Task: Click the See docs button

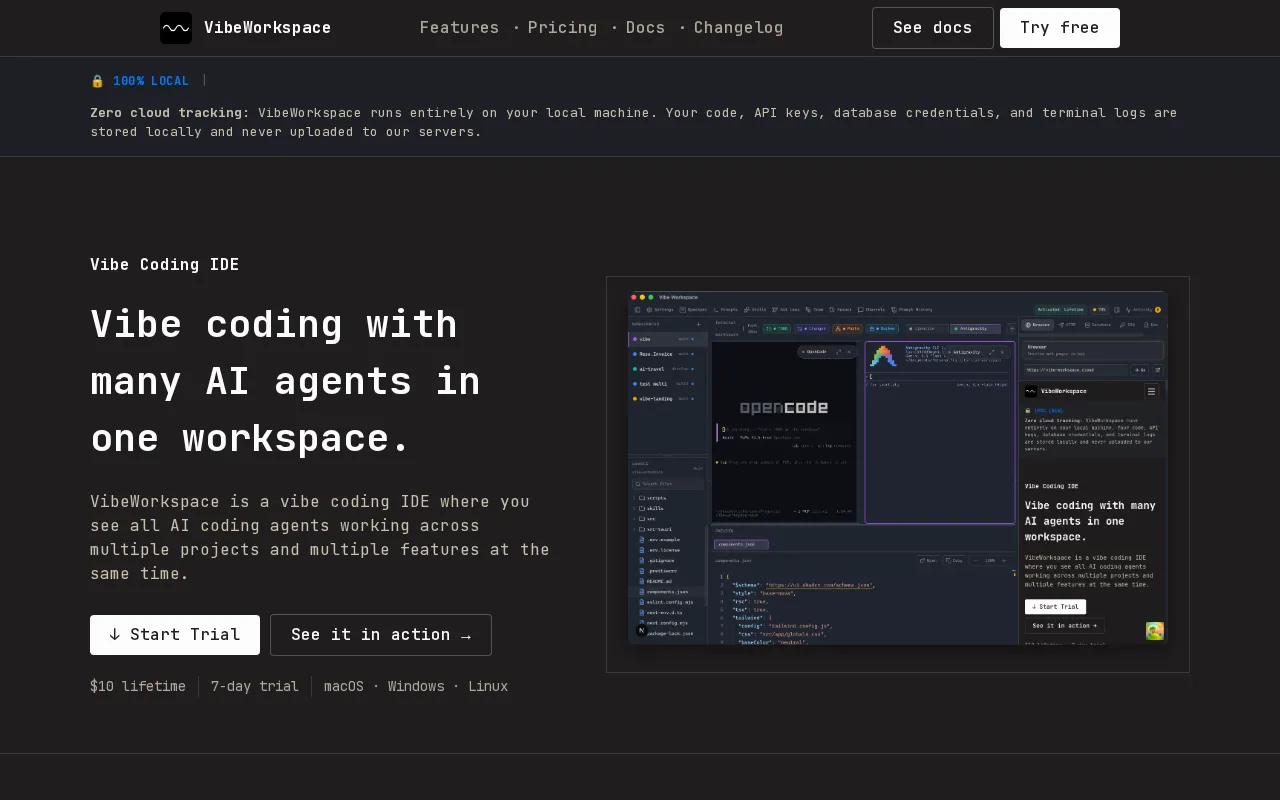Action: (x=933, y=28)
